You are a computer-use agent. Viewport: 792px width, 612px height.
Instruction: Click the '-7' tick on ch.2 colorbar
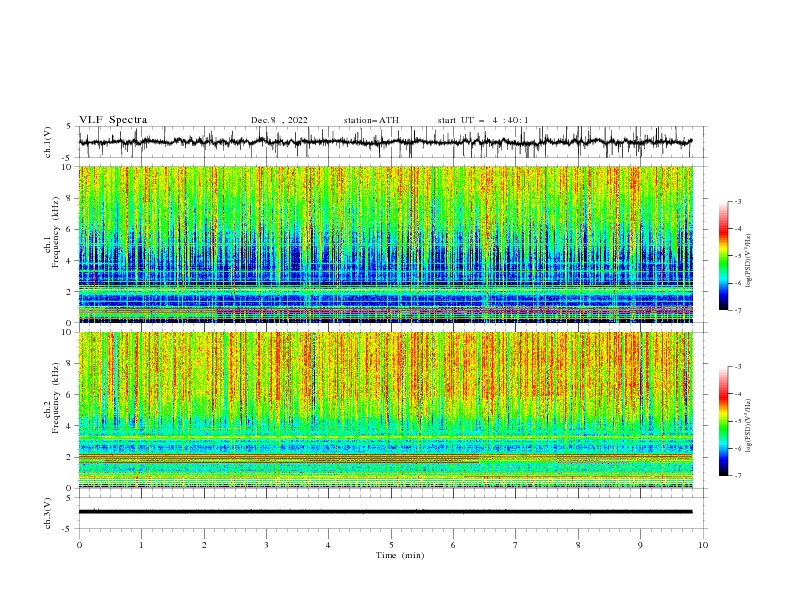[x=737, y=475]
